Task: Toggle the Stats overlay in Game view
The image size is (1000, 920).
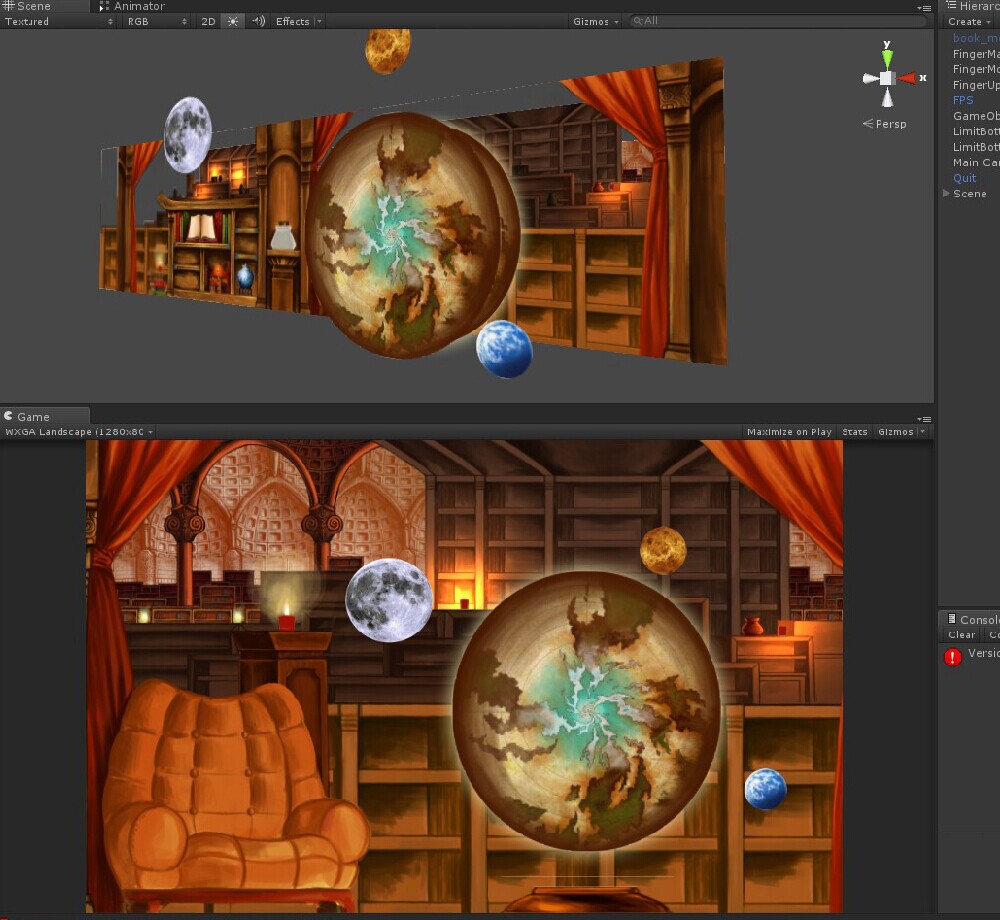Action: [855, 432]
